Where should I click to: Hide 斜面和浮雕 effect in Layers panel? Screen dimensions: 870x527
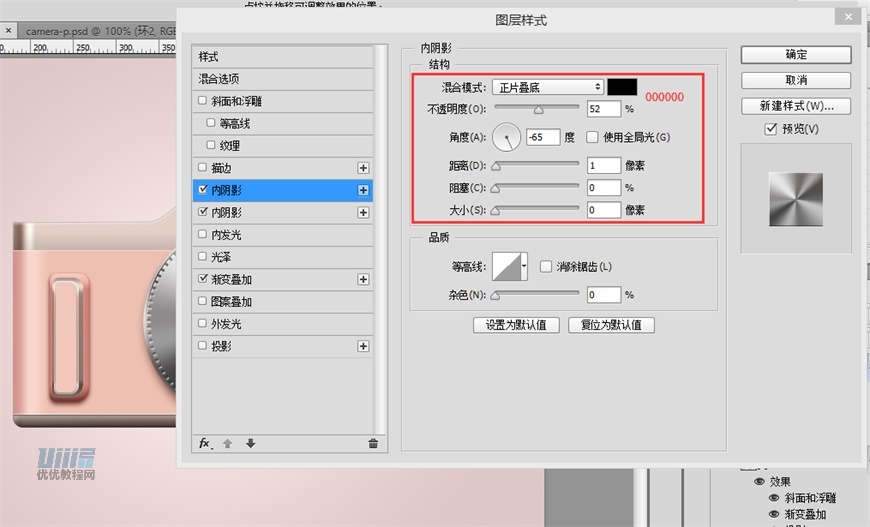tap(774, 498)
